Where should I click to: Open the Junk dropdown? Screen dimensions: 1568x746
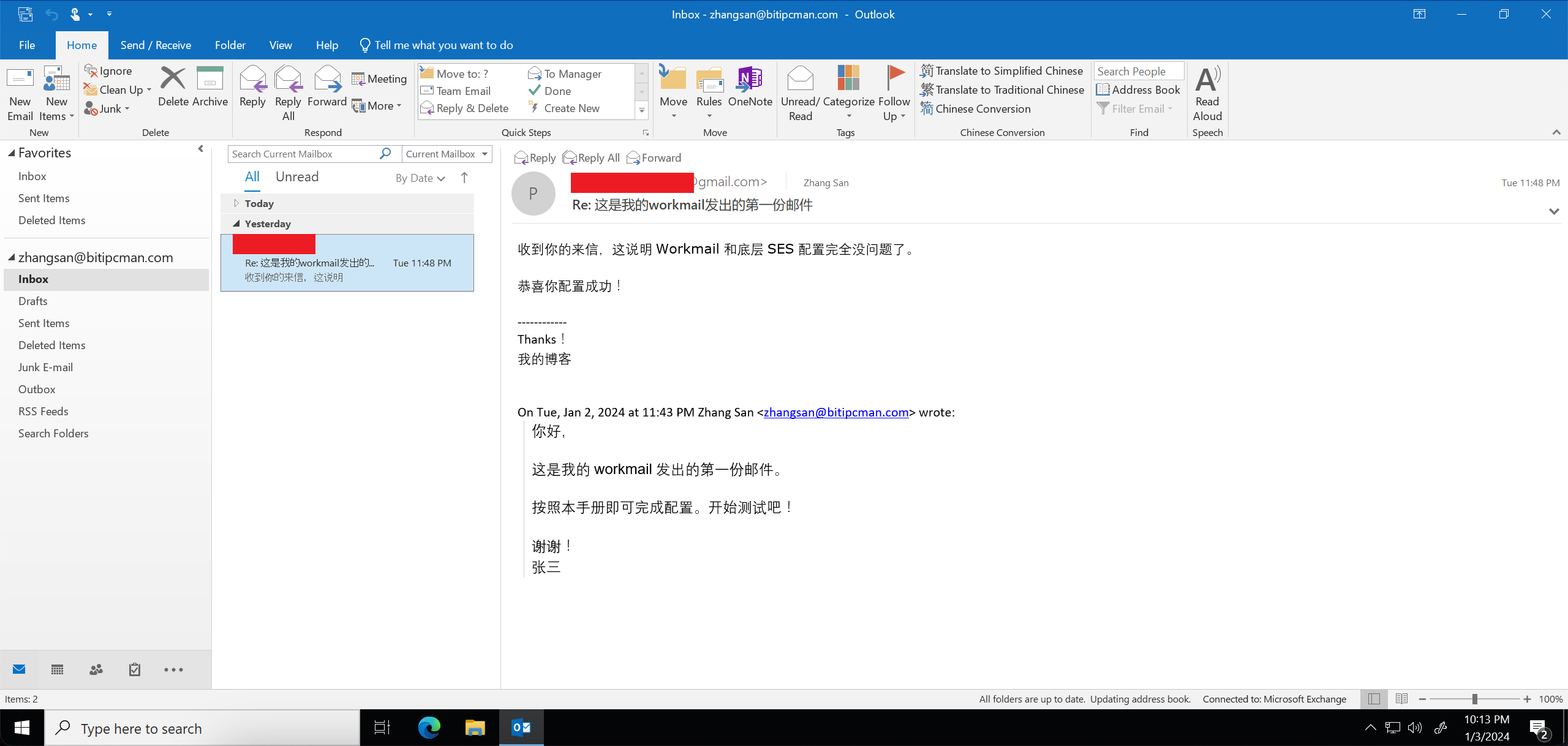coord(107,109)
